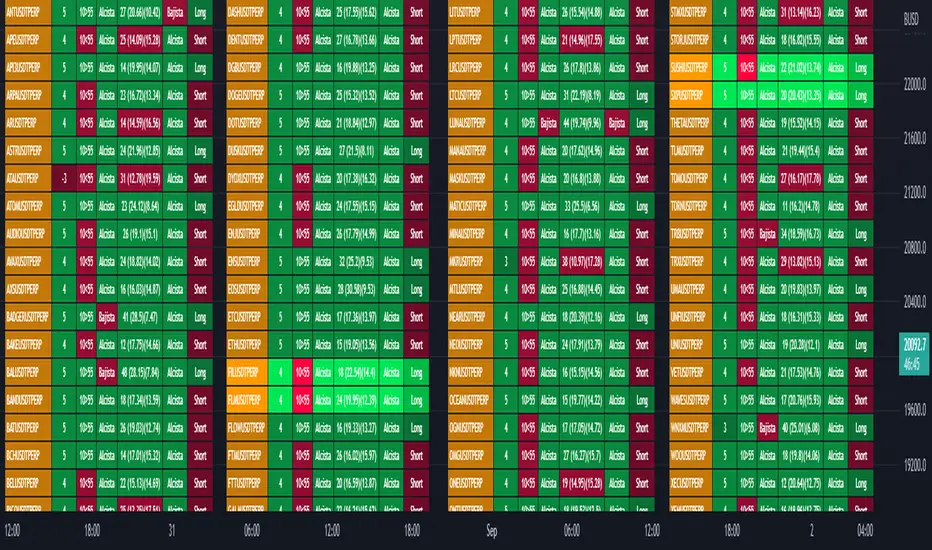Click the current price tag '20092.7'
932x550 pixels.
click(914, 345)
